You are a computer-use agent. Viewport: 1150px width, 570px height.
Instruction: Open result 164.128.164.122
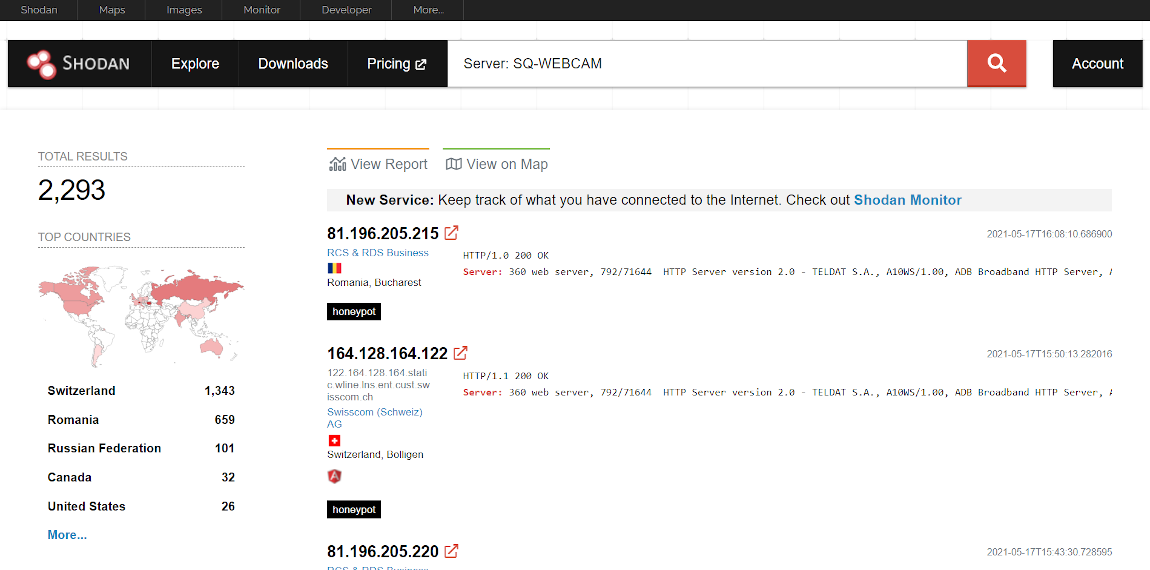[387, 354]
